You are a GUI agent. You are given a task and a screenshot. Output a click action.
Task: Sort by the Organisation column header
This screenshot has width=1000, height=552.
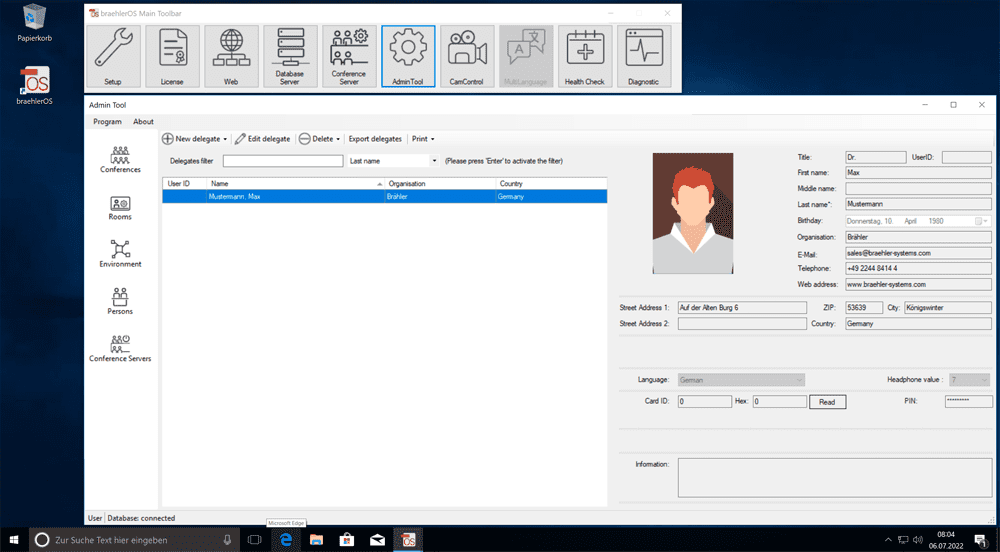[x=440, y=184]
